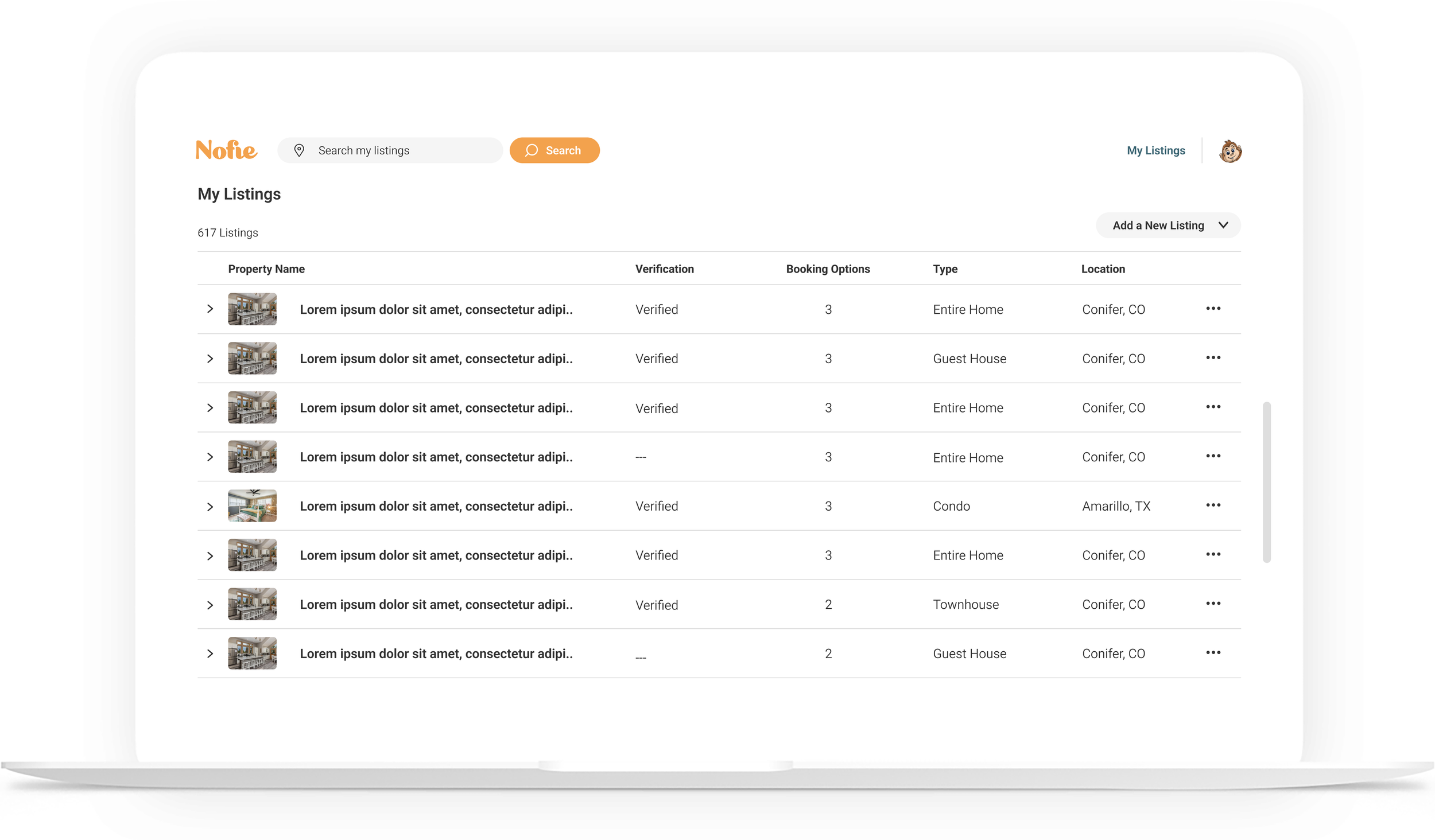Go to My Listings in the top navigation
This screenshot has height=840, width=1435.
pos(1155,150)
